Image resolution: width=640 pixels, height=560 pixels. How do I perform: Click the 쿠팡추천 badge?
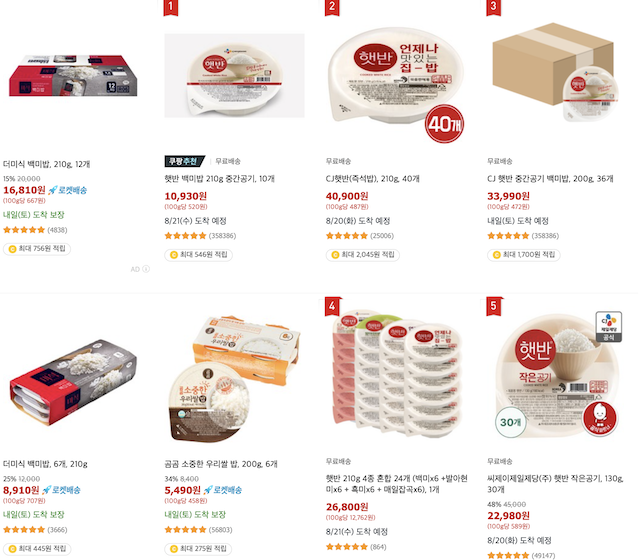pos(185,161)
